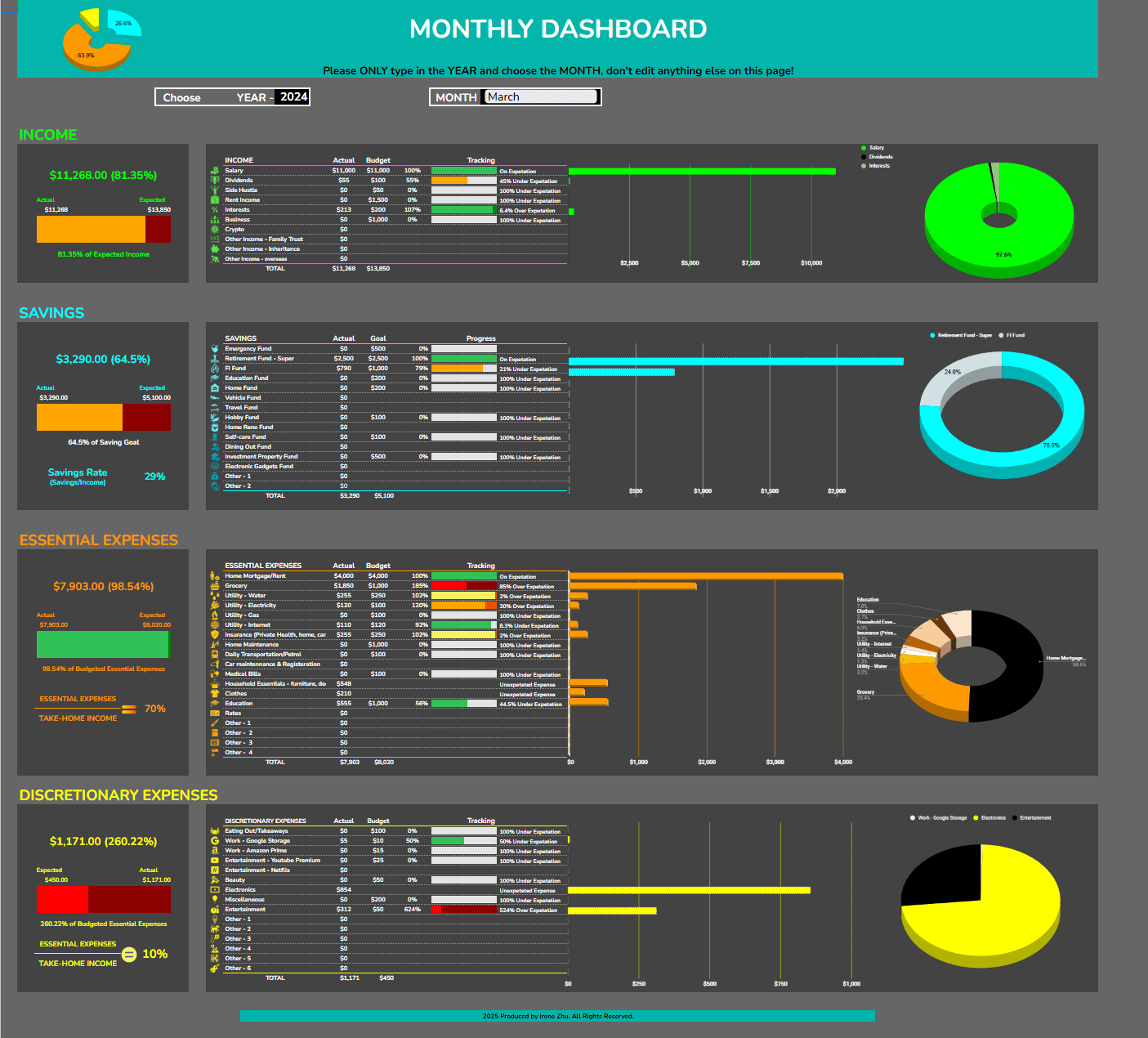The width and height of the screenshot is (1148, 1038).
Task: Click the graduation cap icon beside Education Fund
Action: click(x=215, y=378)
